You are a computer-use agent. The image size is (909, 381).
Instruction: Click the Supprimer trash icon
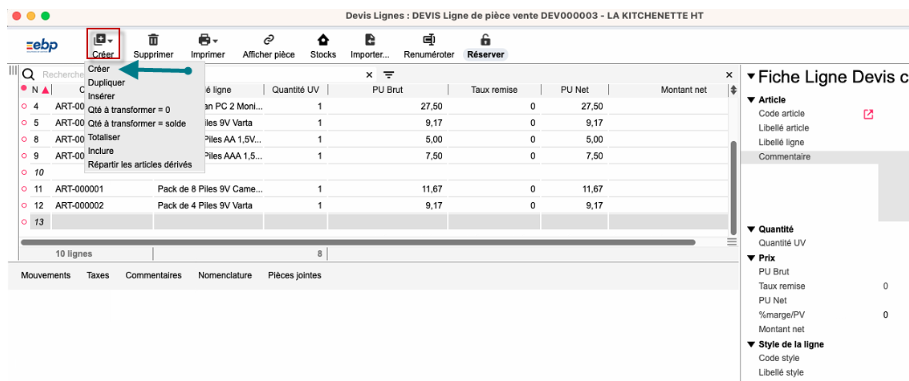[x=153, y=40]
